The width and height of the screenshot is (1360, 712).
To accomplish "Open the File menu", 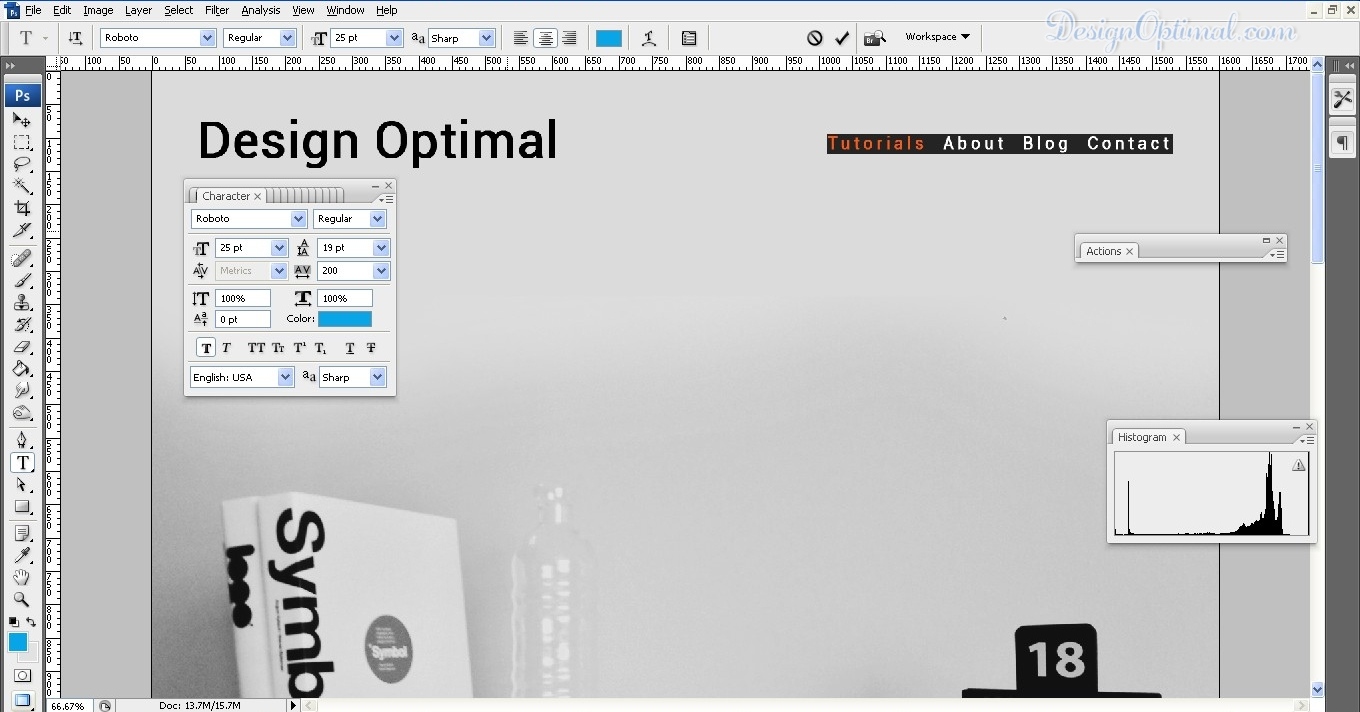I will [33, 10].
